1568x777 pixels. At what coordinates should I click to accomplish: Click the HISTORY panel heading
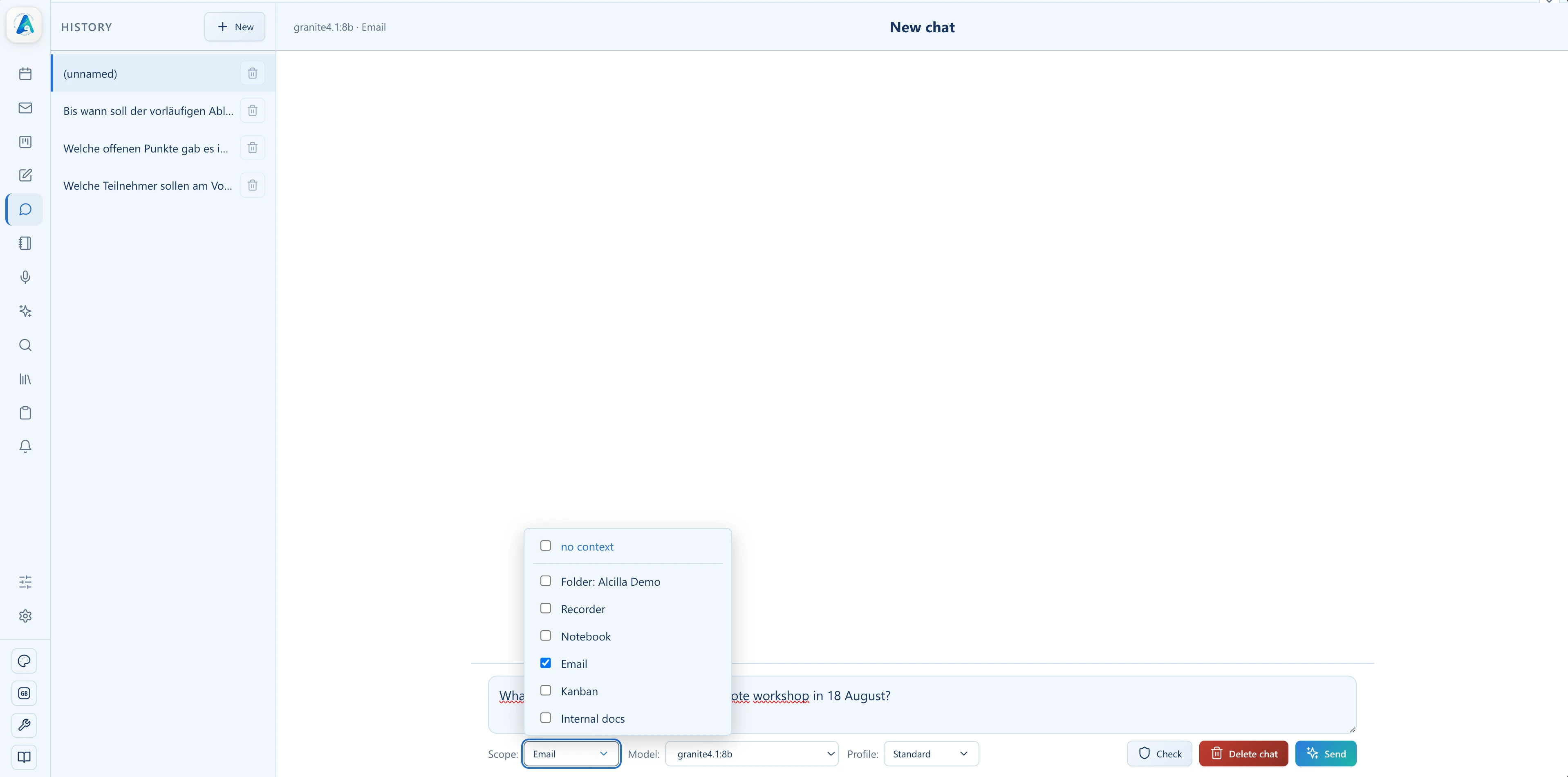(86, 27)
